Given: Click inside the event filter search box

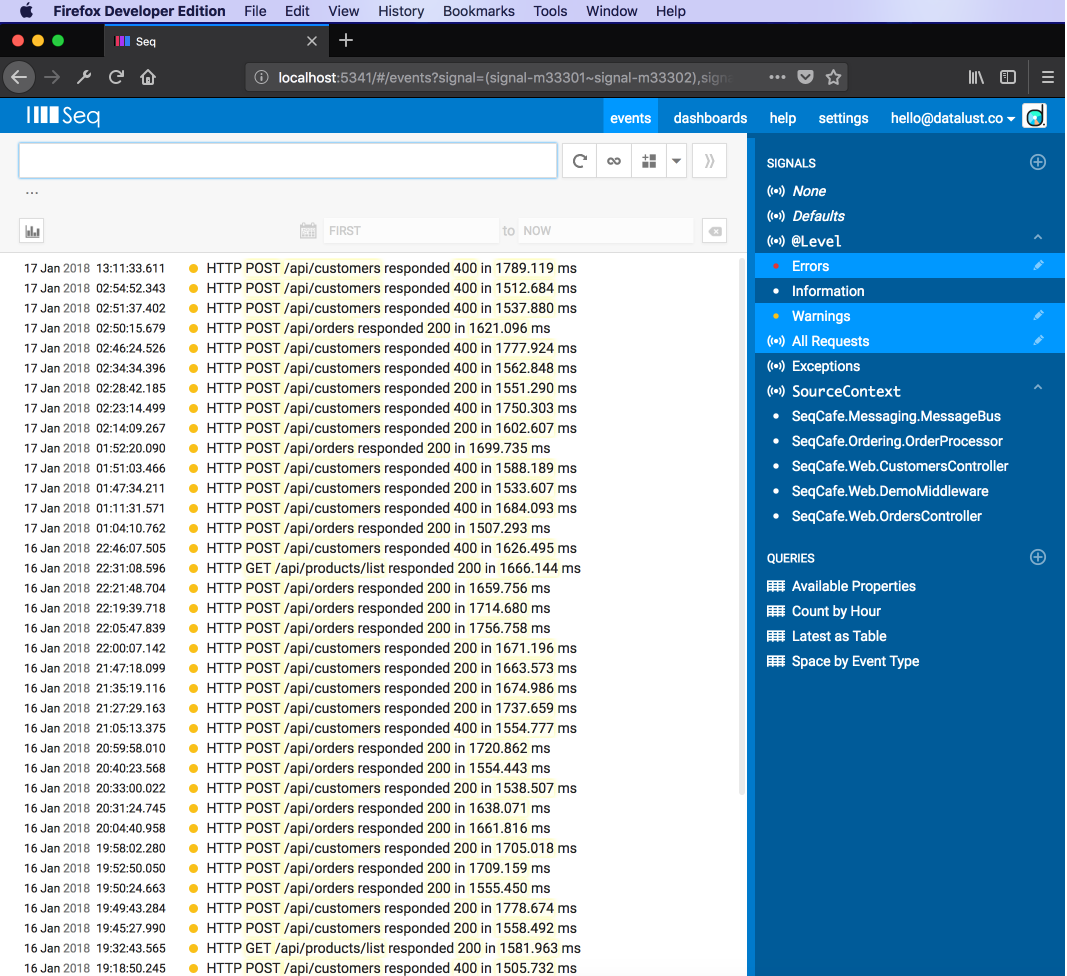Looking at the screenshot, I should coord(287,160).
